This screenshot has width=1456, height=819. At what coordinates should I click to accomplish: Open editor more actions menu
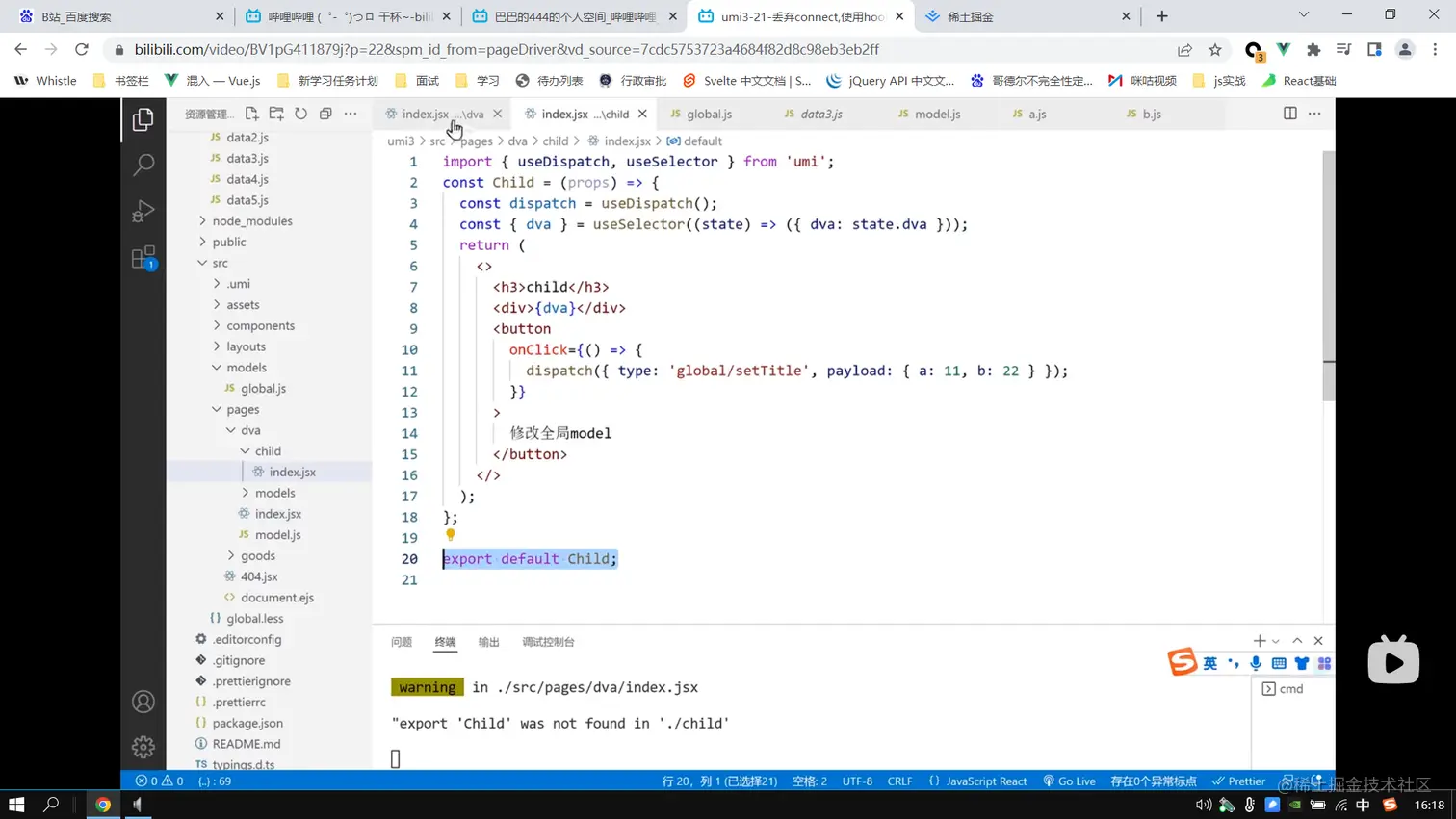(x=1314, y=114)
